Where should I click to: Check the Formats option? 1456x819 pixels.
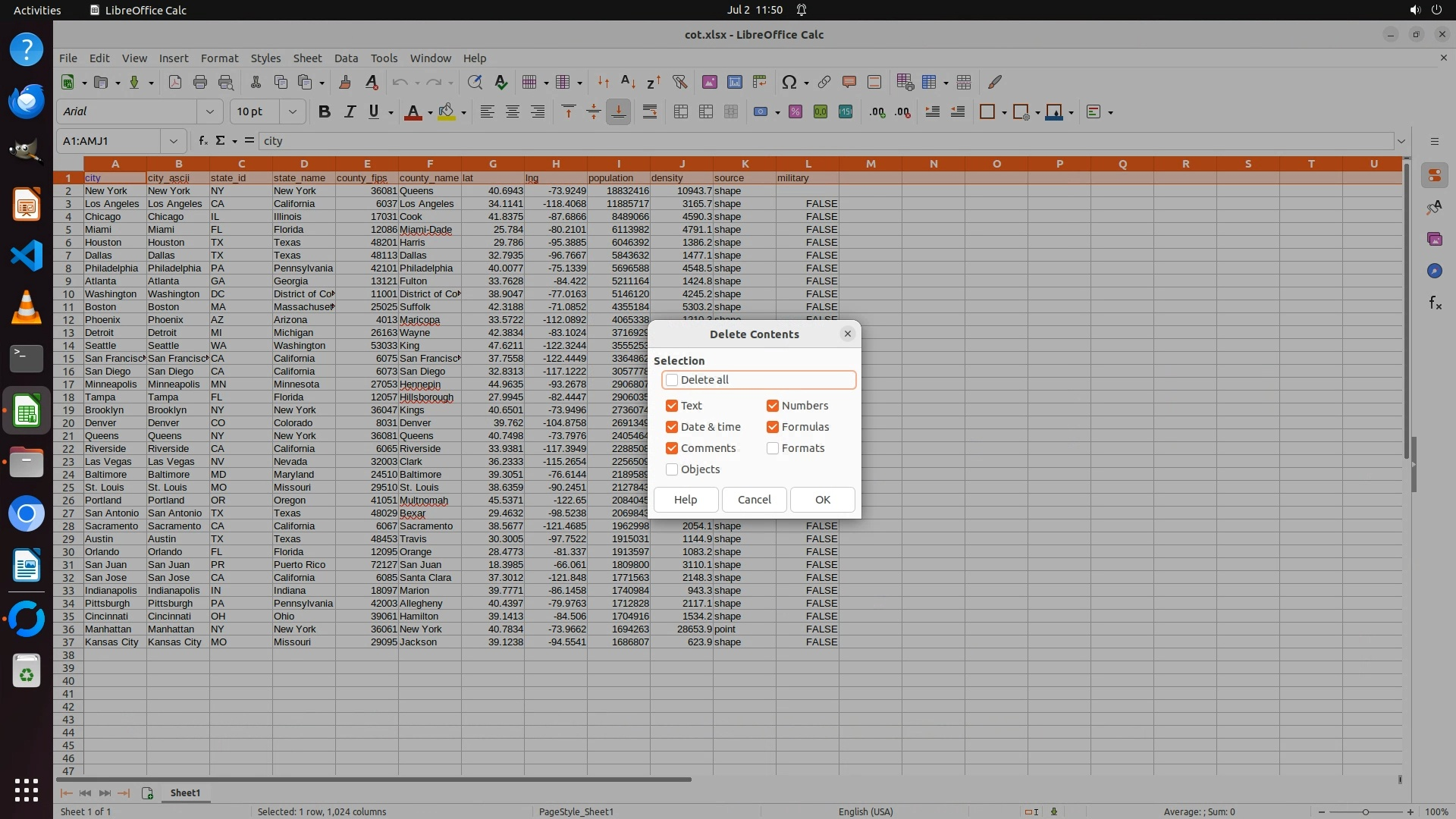tap(773, 448)
